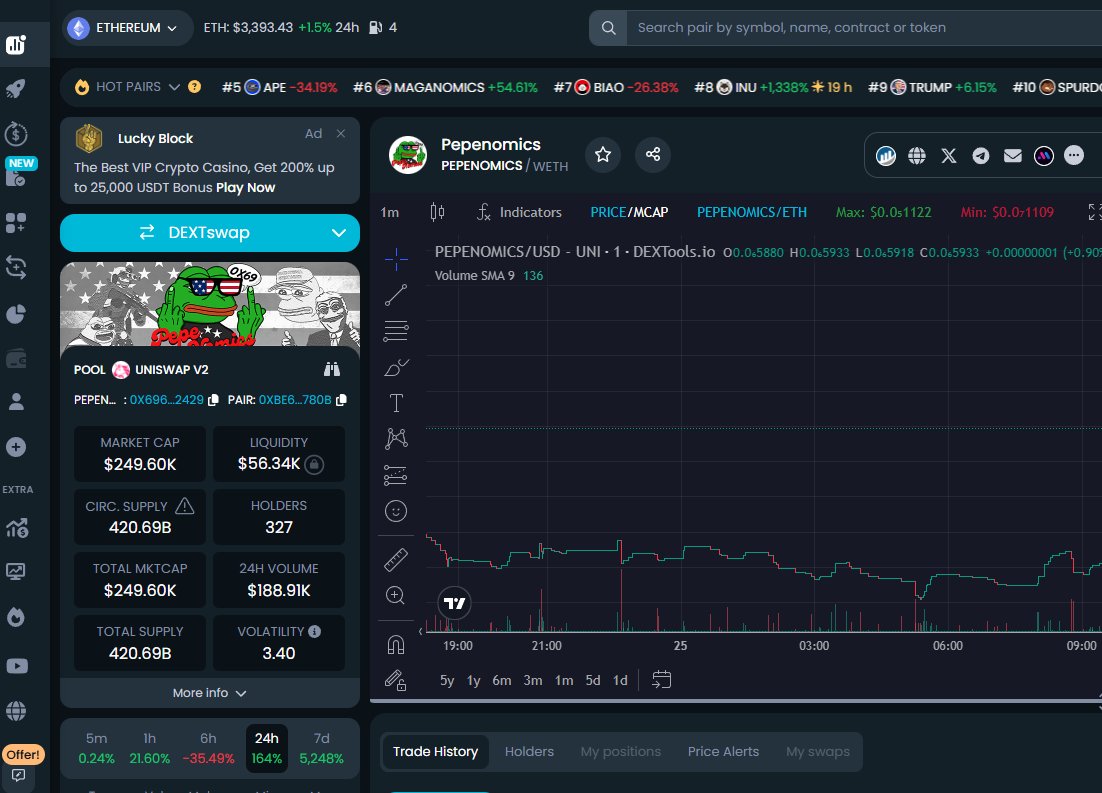Open the emoji icons tool

tap(396, 511)
